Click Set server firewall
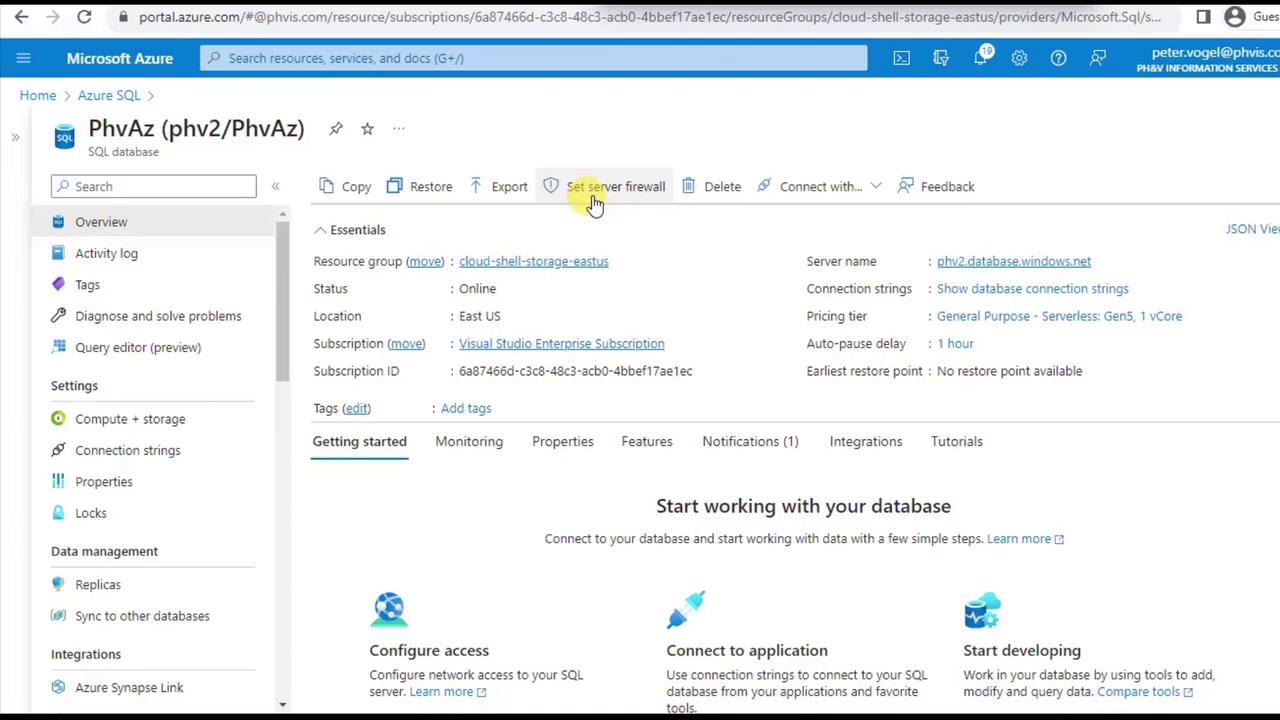This screenshot has height=720, width=1280. click(x=604, y=186)
